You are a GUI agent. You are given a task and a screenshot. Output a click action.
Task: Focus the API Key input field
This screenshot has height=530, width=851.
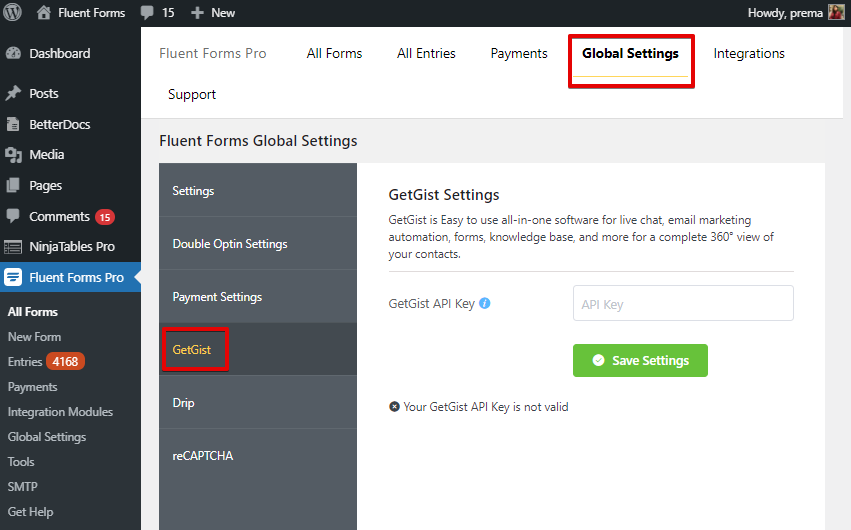click(683, 303)
